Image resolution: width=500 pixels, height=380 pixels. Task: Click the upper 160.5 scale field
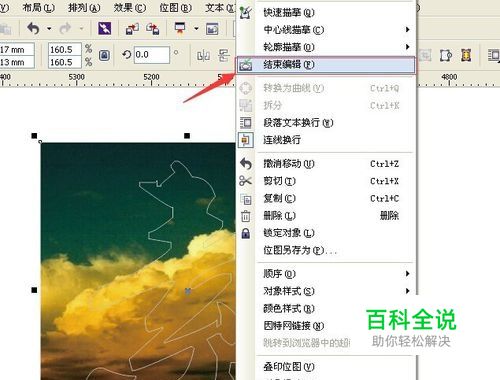click(x=64, y=49)
